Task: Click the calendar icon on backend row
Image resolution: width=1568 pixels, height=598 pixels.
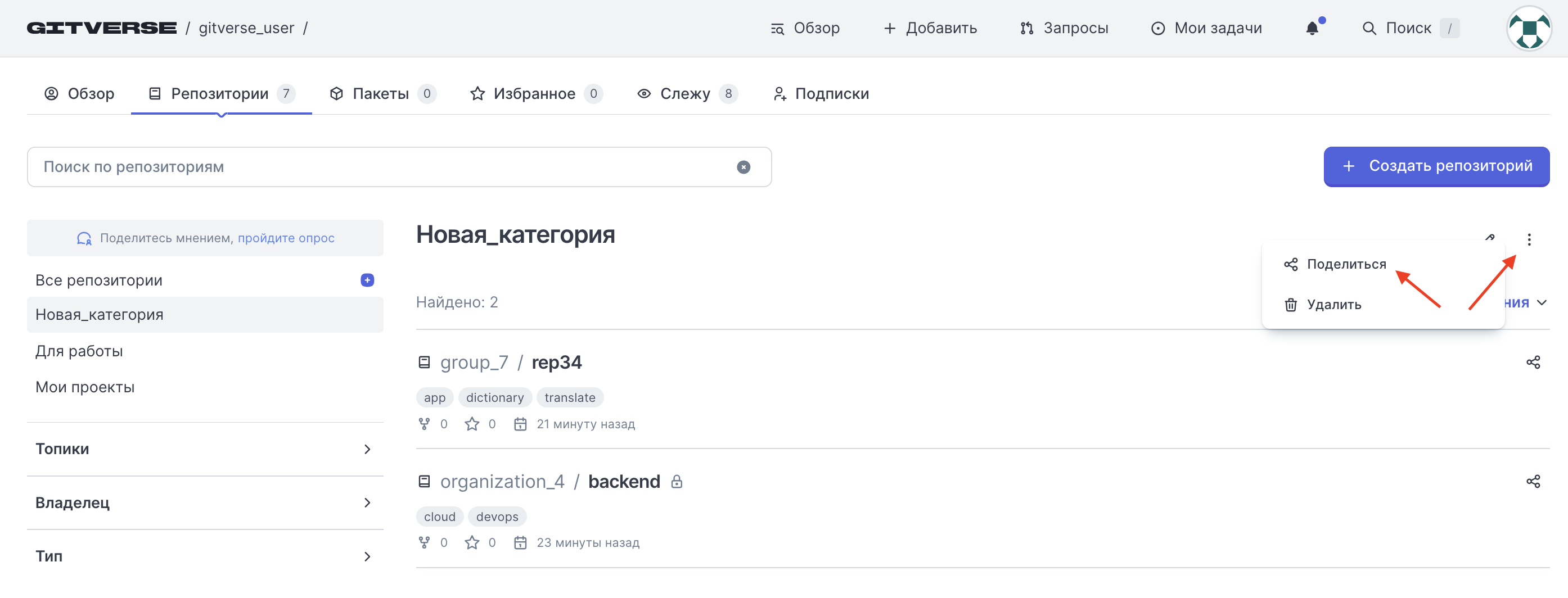Action: tap(520, 543)
